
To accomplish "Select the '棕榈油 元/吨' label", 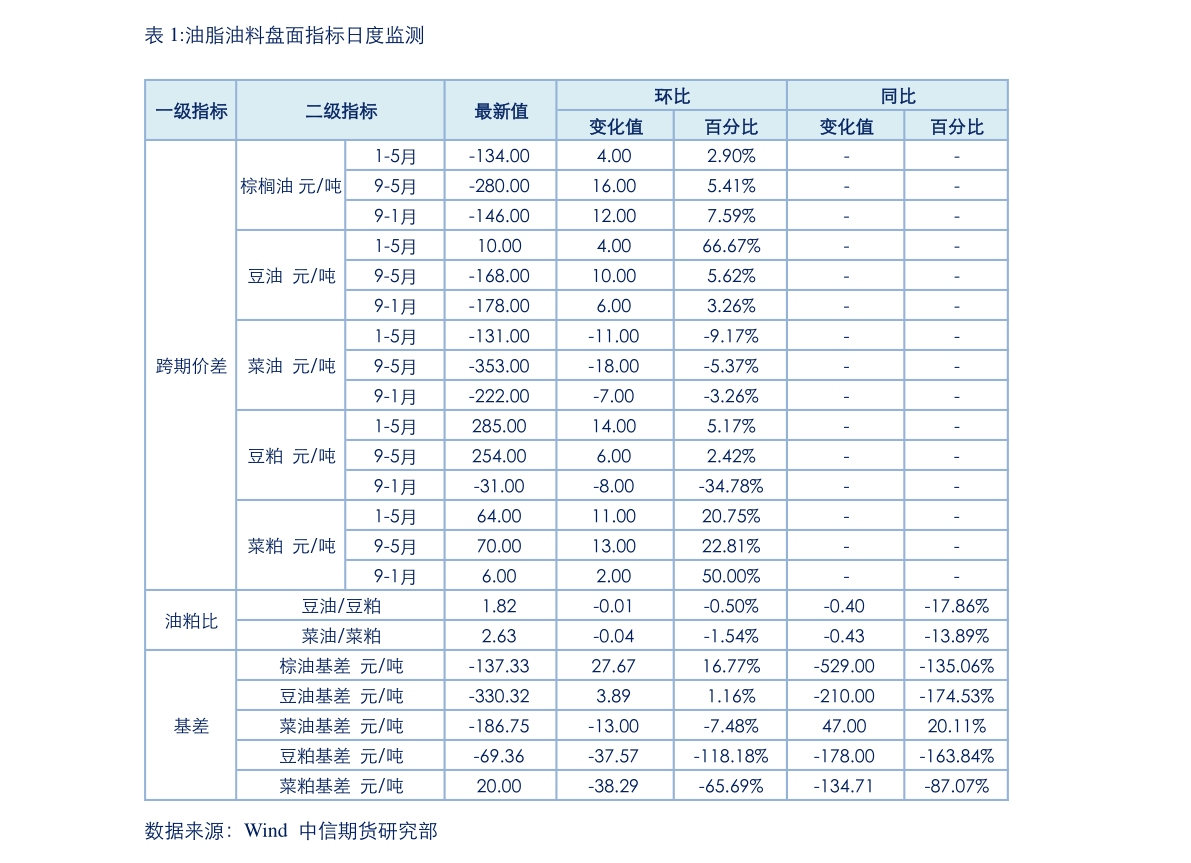I will (291, 186).
